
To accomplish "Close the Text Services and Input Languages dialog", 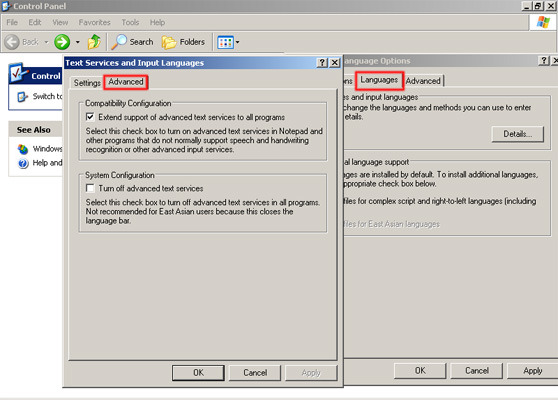I will click(x=335, y=63).
